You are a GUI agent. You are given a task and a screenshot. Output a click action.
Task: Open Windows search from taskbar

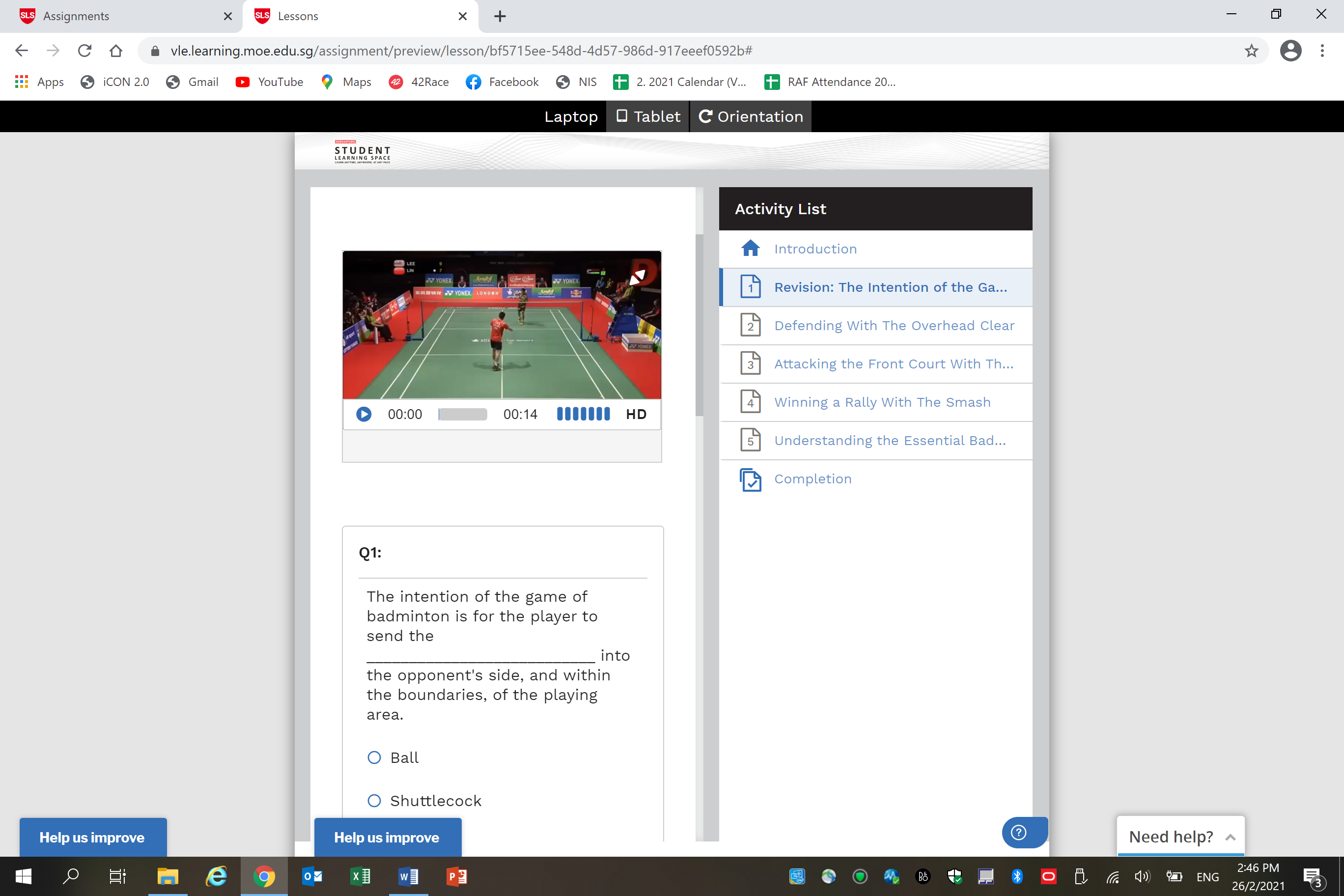(x=71, y=876)
